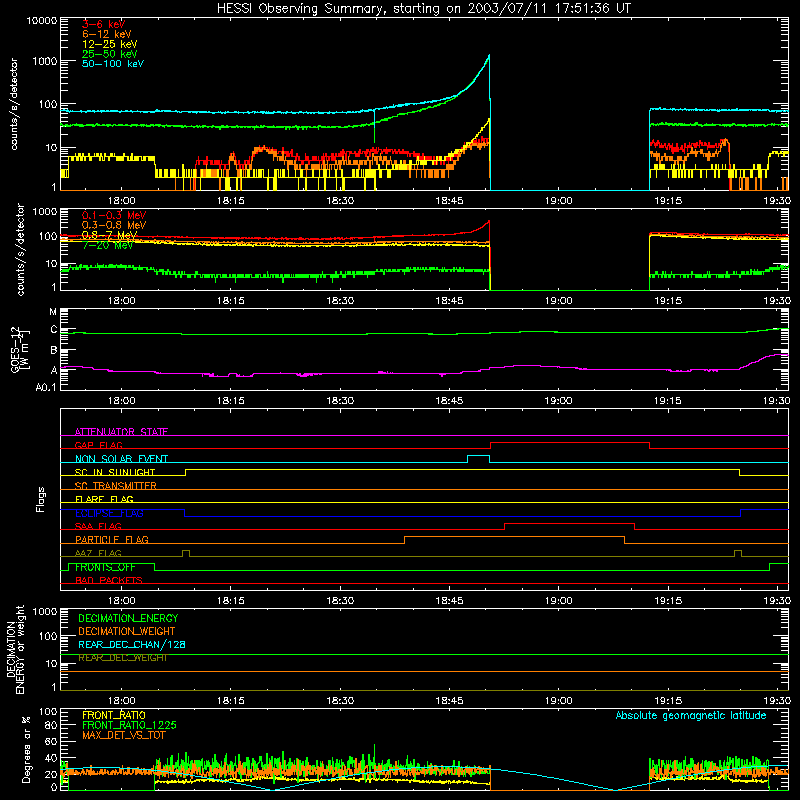Click the '0.1-0.3 MeV' legend label
The image size is (800, 800).
114,215
